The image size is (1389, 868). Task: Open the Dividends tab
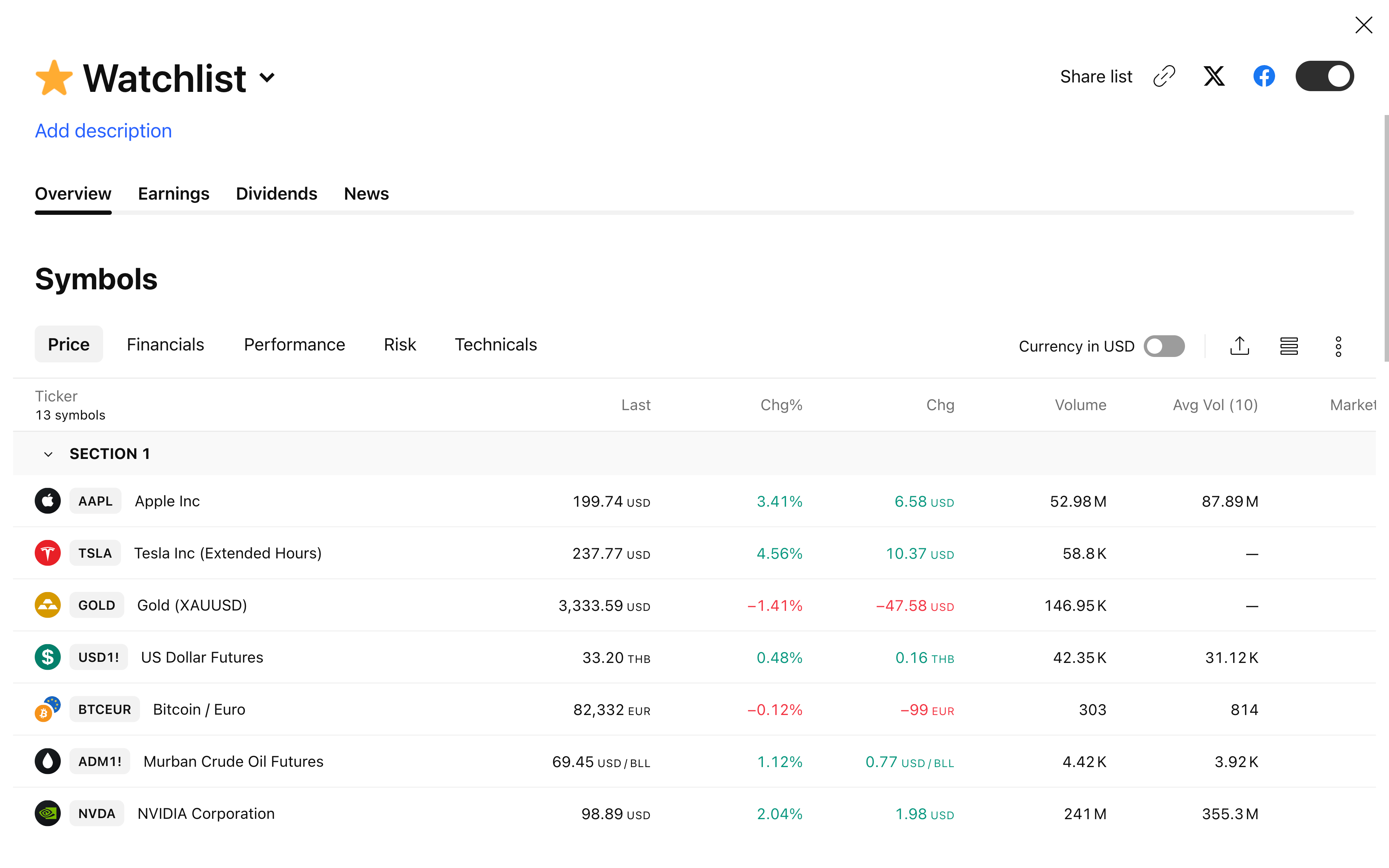pyautogui.click(x=276, y=194)
